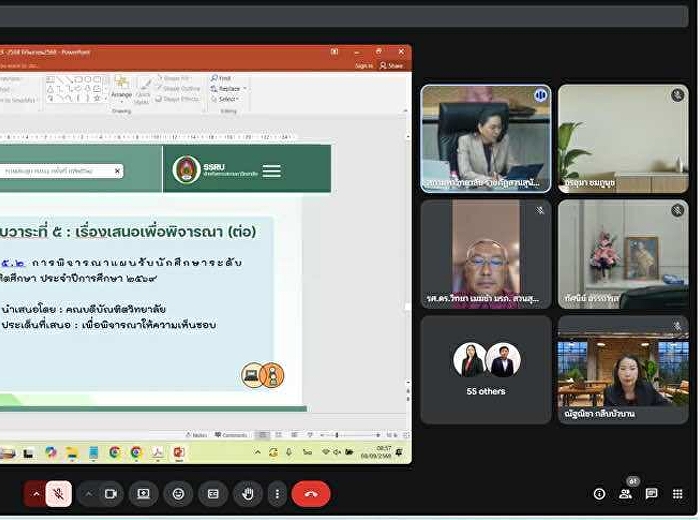
Task: Click the present screen icon
Action: pos(143,494)
